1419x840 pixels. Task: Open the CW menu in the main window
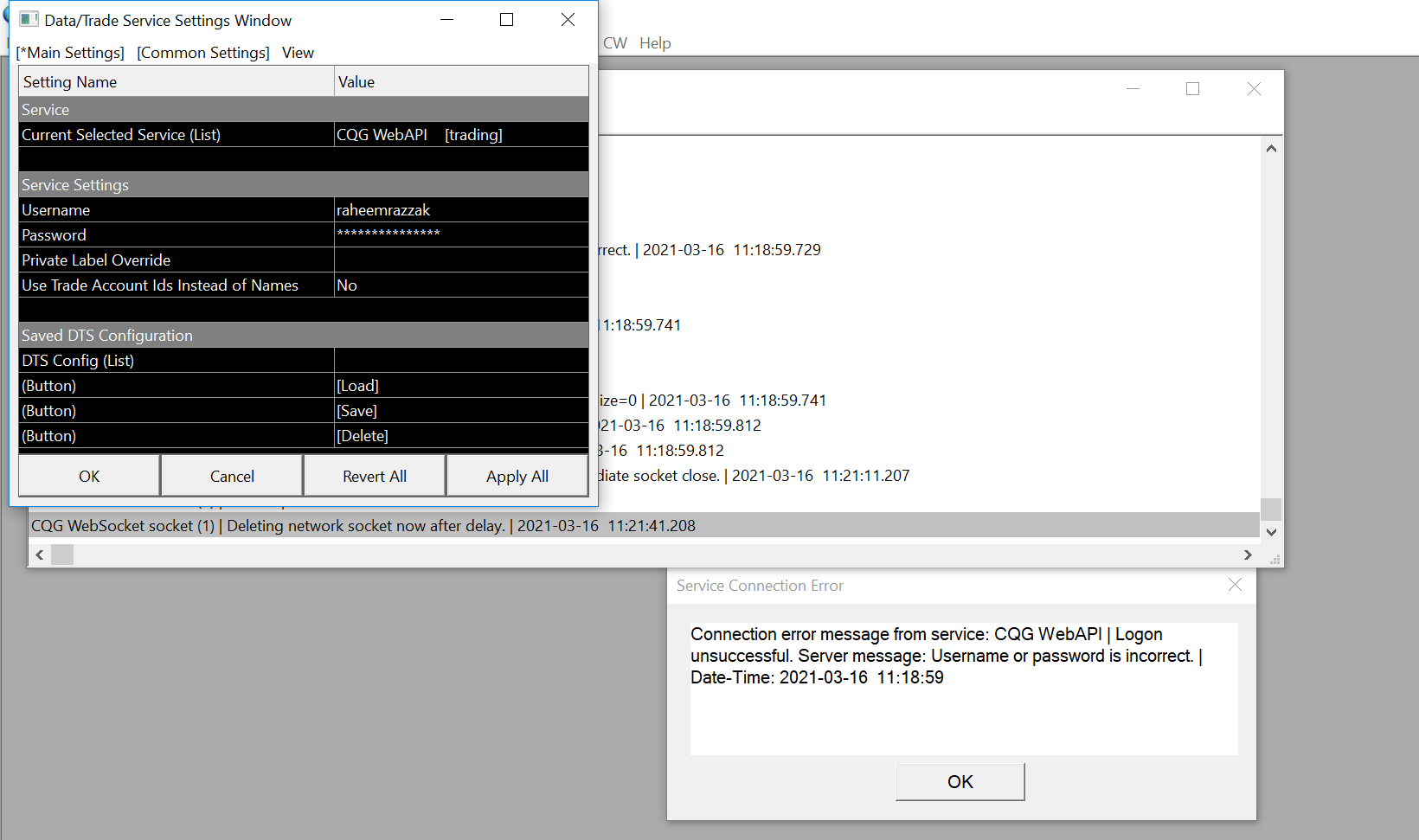[x=615, y=43]
